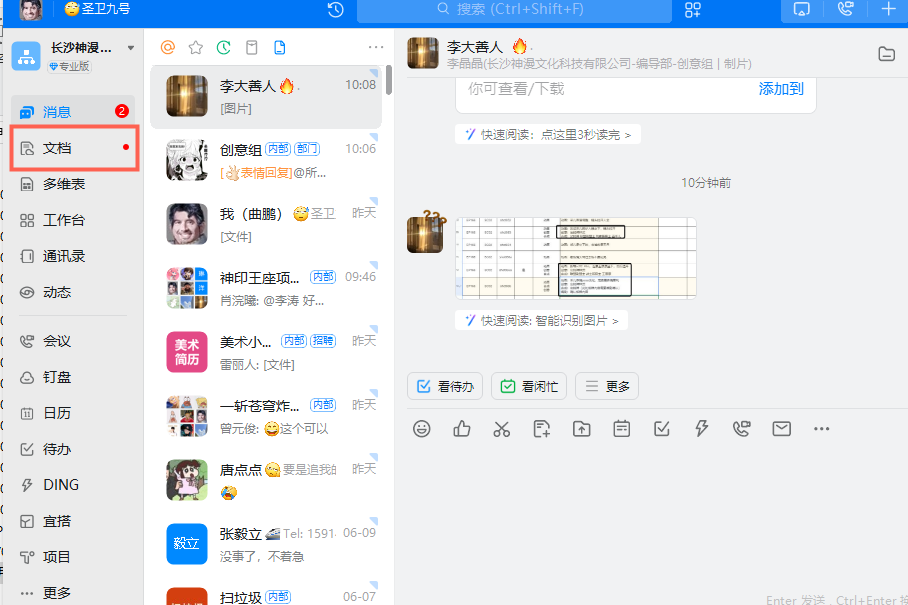The width and height of the screenshot is (908, 605).
Task: Open user avatar in top-left corner
Action: [x=31, y=10]
